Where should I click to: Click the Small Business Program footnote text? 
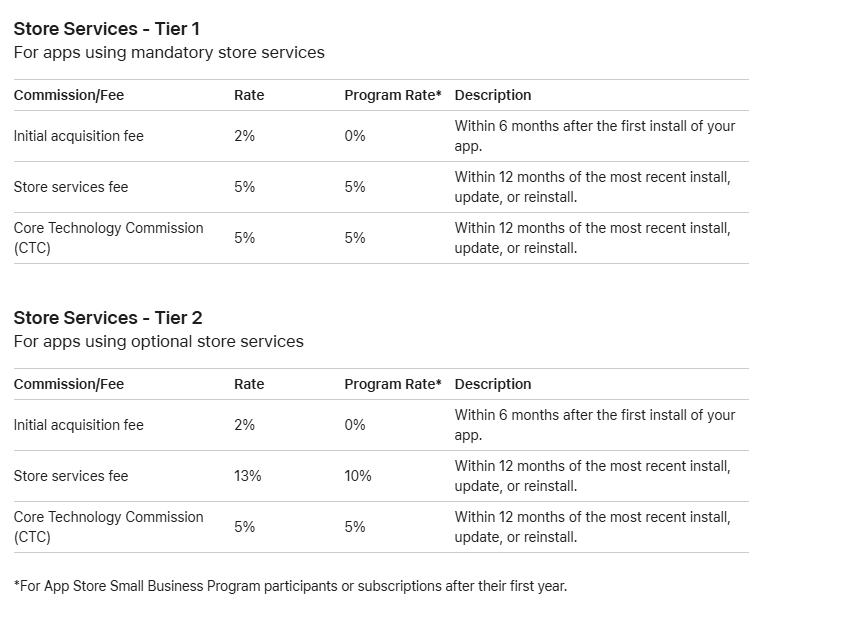[x=290, y=586]
